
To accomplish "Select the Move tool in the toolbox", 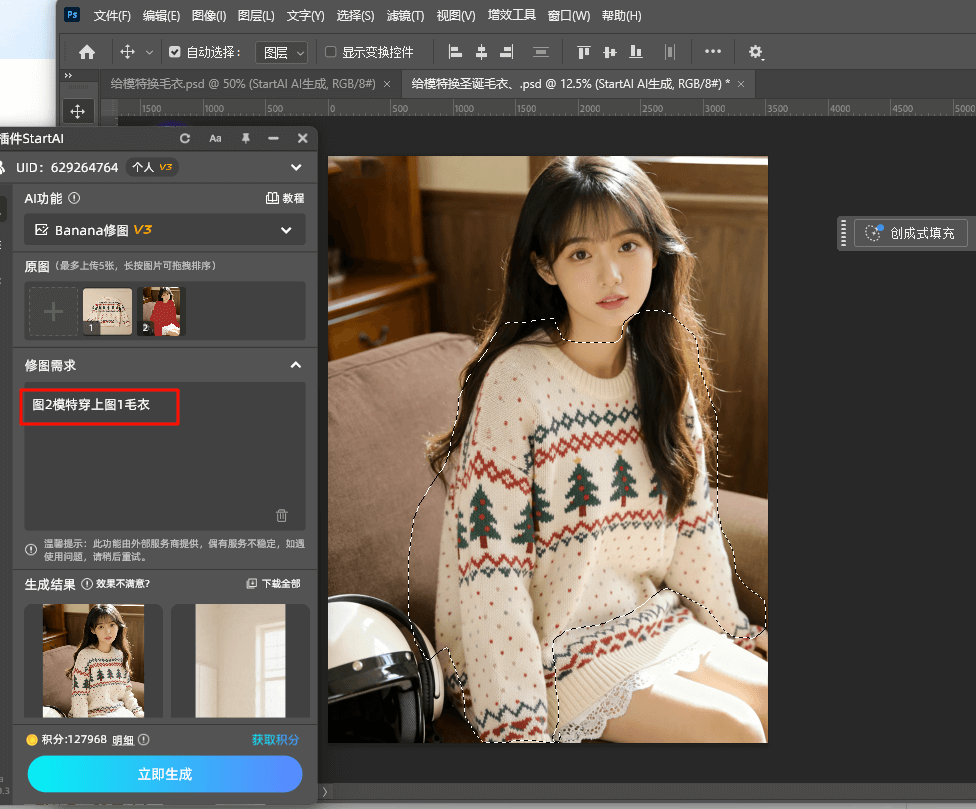I will (78, 111).
